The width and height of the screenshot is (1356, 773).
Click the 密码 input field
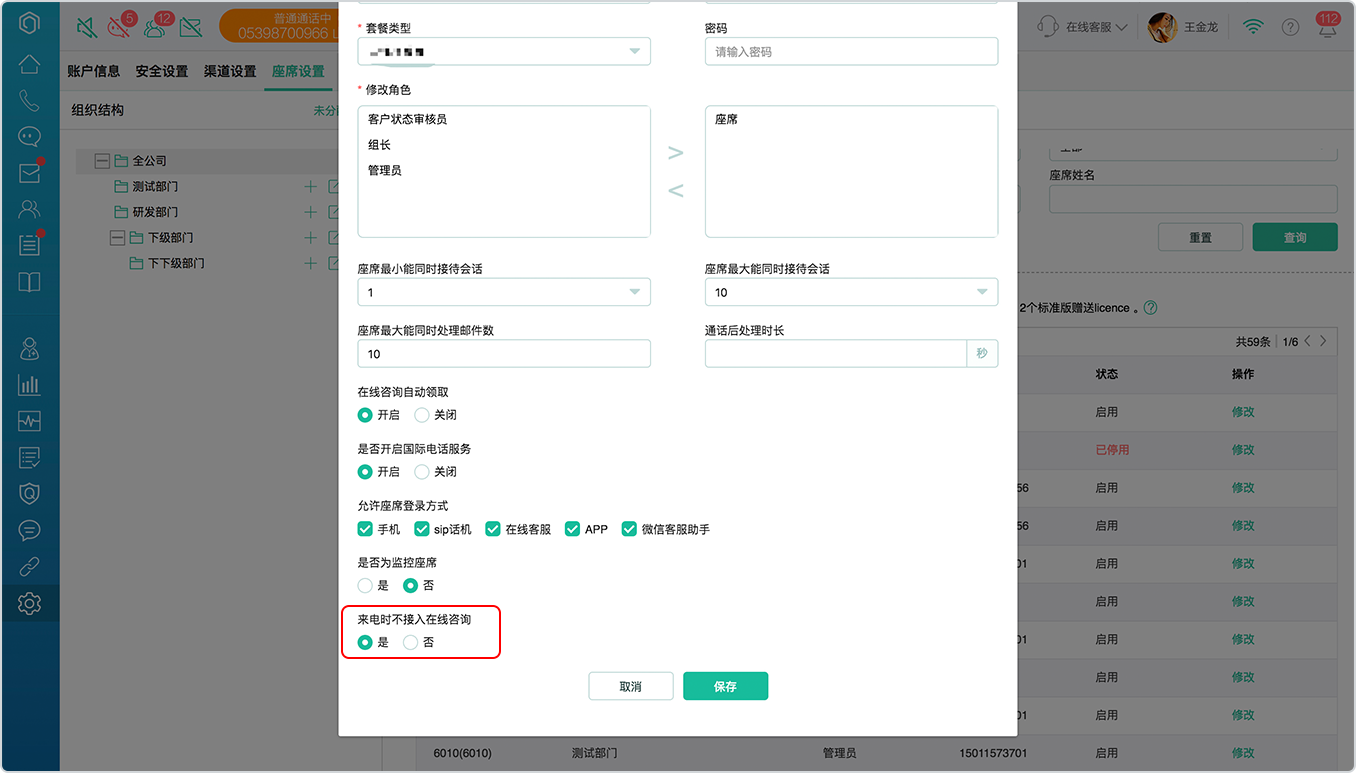point(851,51)
